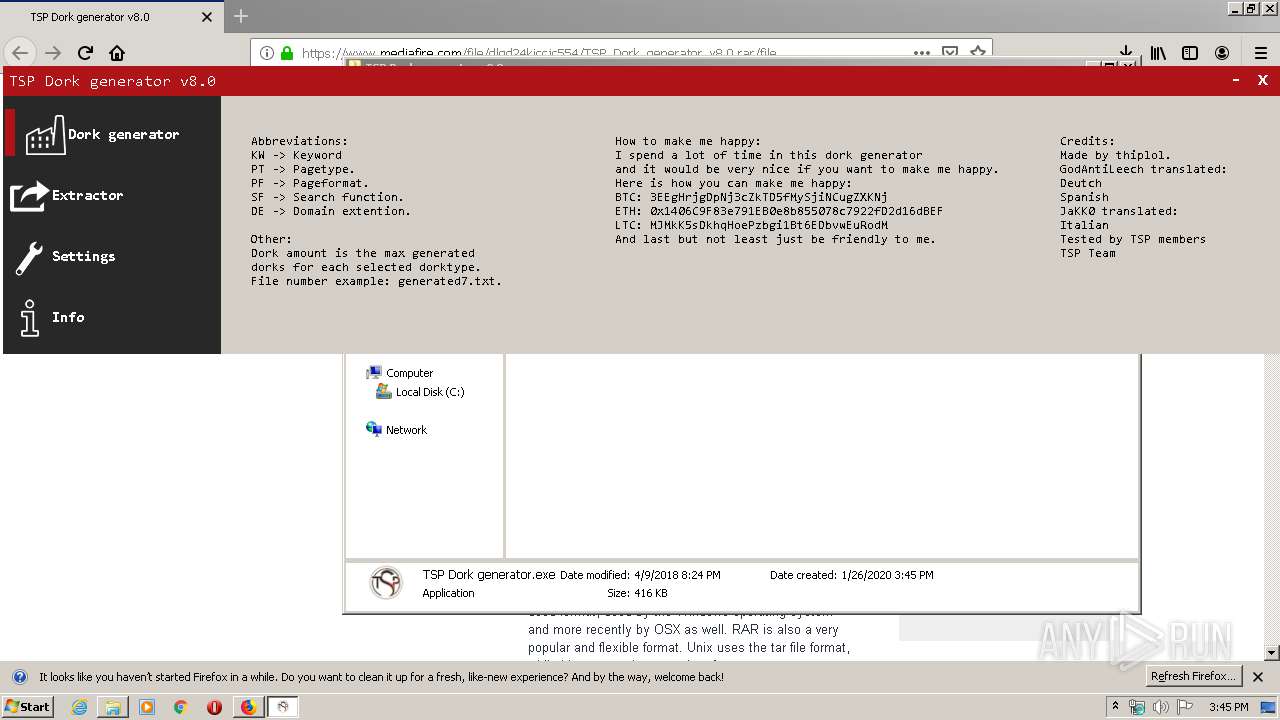Minimize the TSP Dork generator window

click(1236, 81)
